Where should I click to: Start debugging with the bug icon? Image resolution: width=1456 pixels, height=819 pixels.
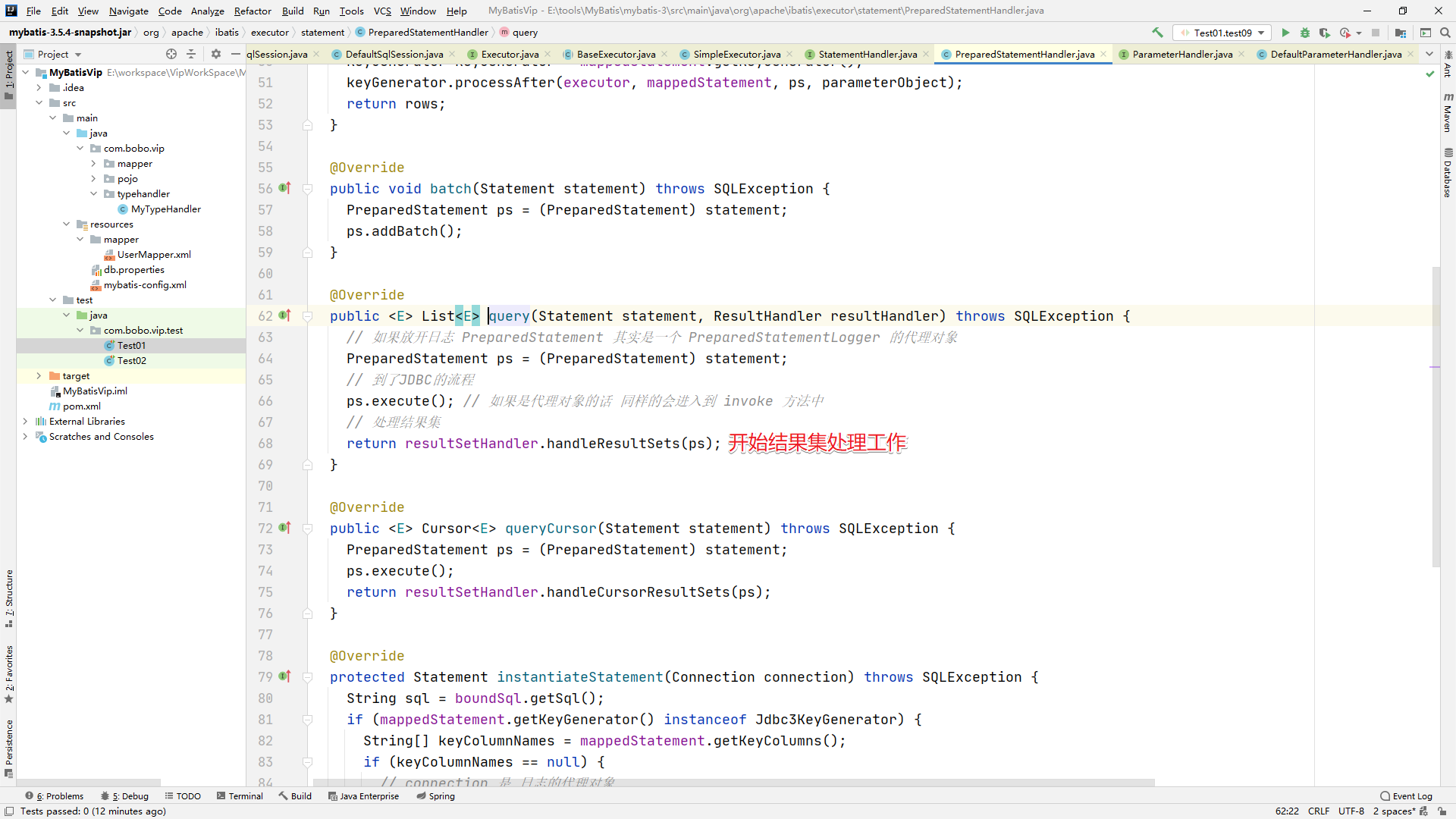(x=1305, y=33)
